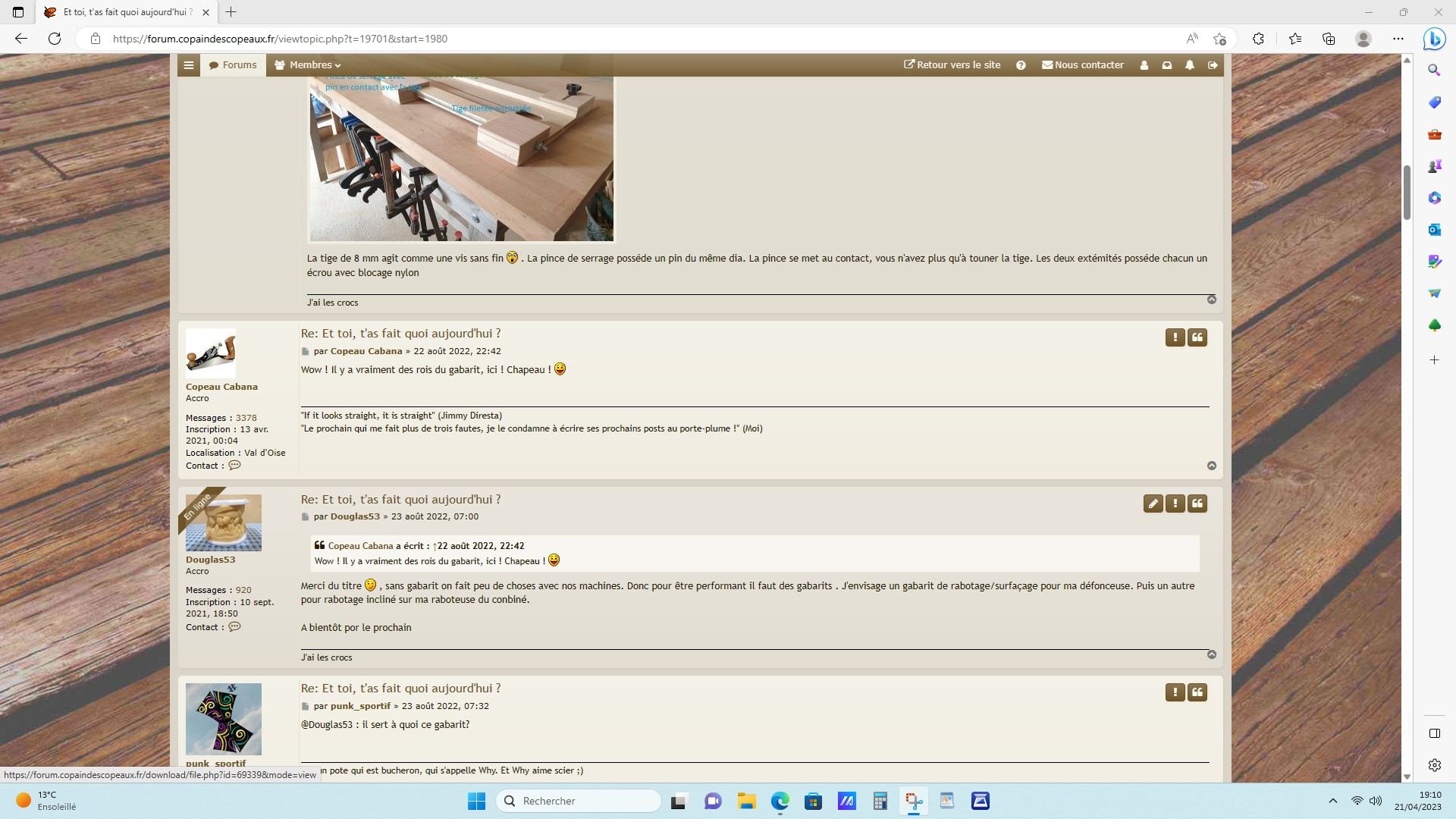Jump to top arrow in Copeau Cabana's post

[1212, 466]
